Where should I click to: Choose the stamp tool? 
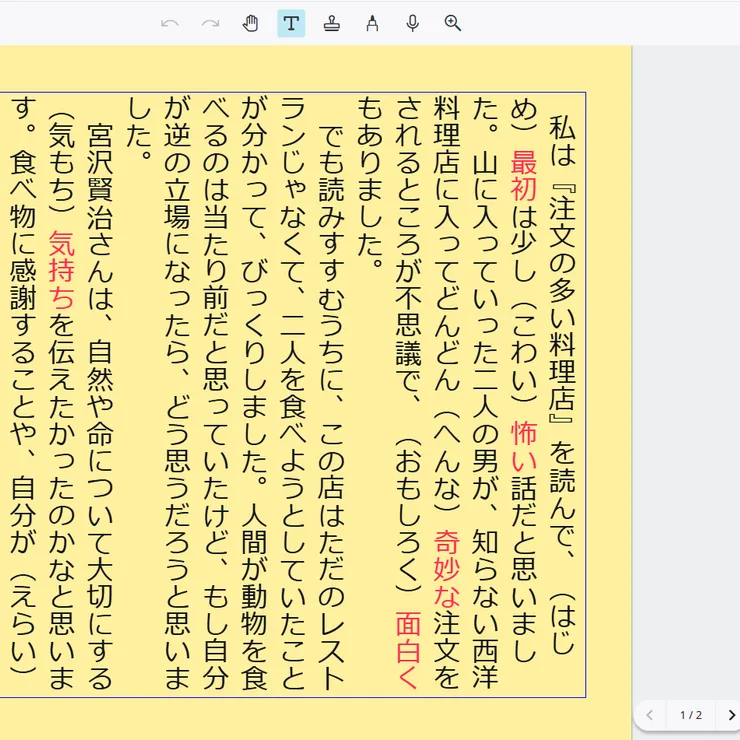(x=332, y=23)
